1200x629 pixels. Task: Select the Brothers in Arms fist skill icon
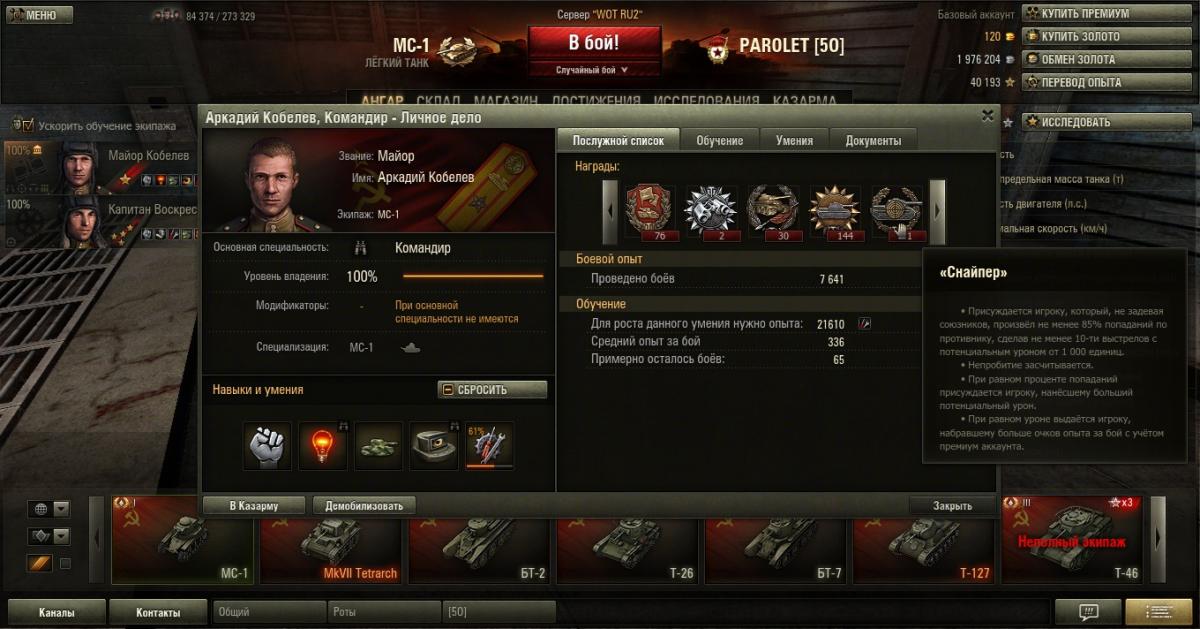coord(267,446)
